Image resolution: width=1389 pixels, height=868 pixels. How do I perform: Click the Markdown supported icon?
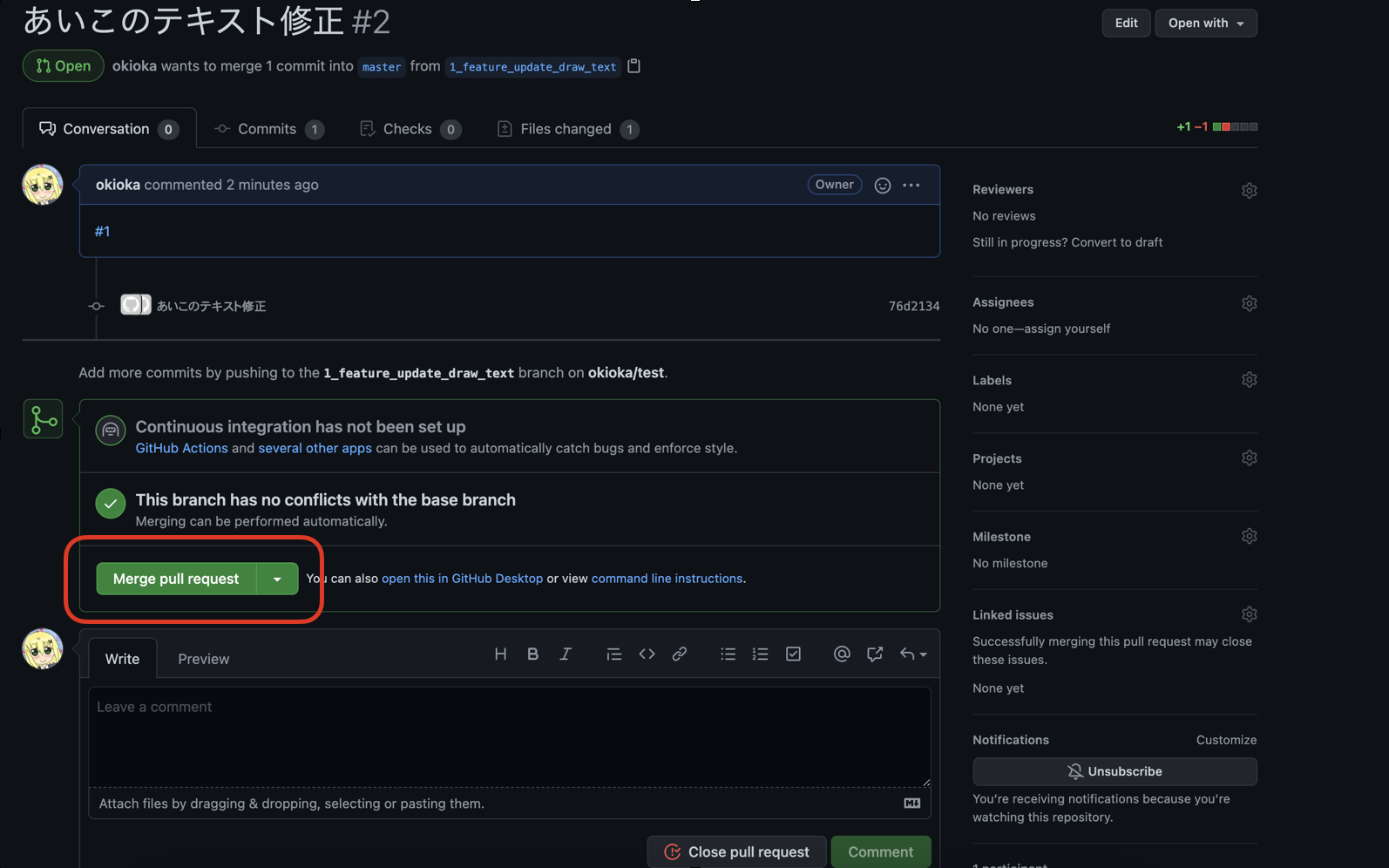pos(912,804)
